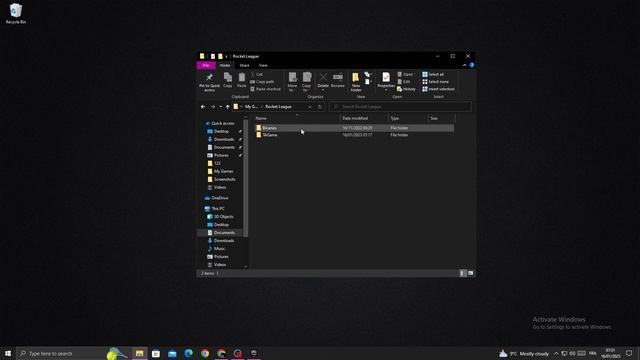Viewport: 640px width, 360px height.
Task: Go up one folder level arrow
Action: pos(227,107)
